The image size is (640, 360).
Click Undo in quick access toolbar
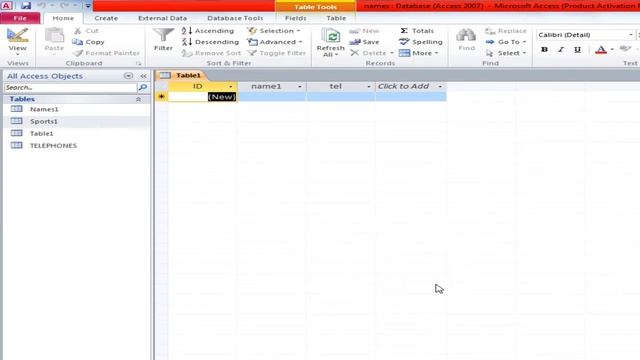(42, 6)
